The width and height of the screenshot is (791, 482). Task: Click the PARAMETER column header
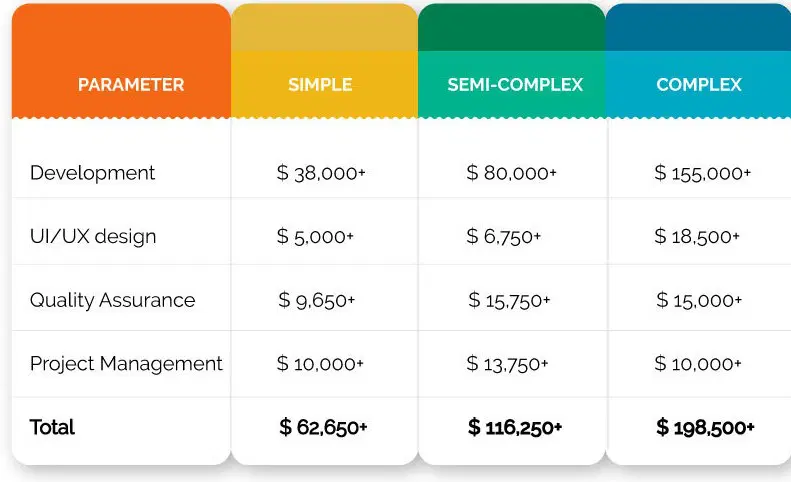pyautogui.click(x=131, y=85)
